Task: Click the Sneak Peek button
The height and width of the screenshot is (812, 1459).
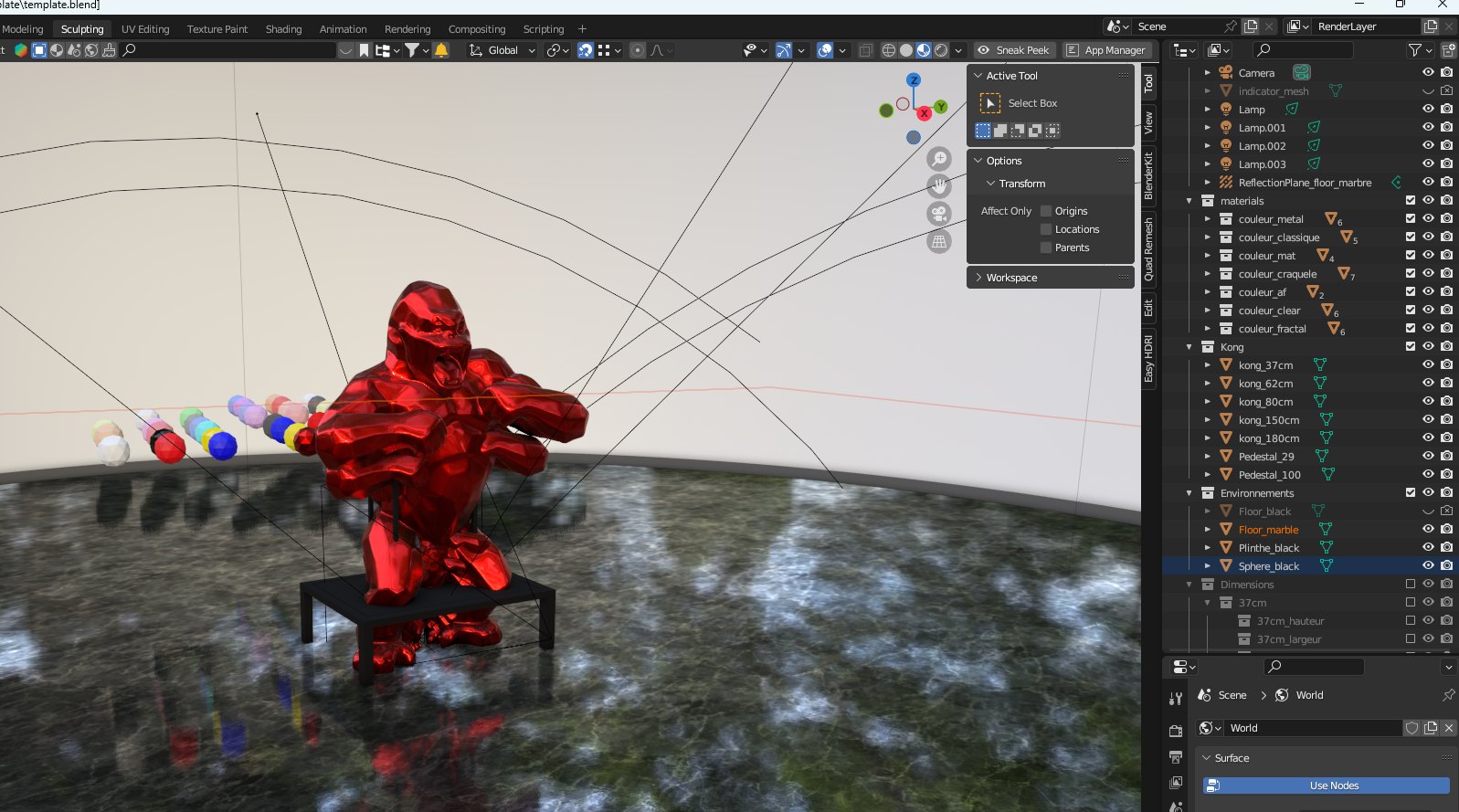Action: [1015, 50]
